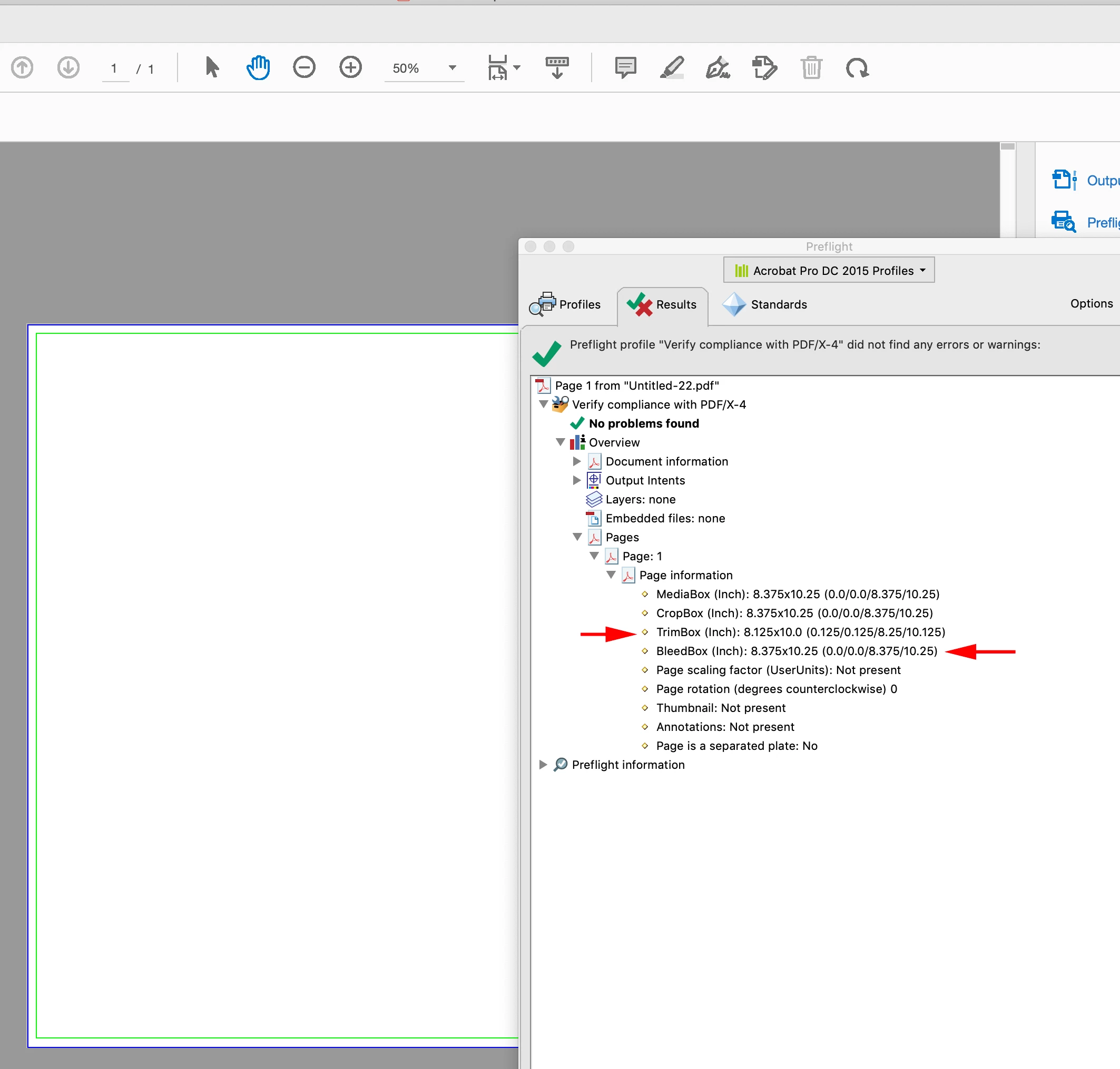1120x1069 pixels.
Task: Click the rotate page icon
Action: pyautogui.click(x=857, y=67)
